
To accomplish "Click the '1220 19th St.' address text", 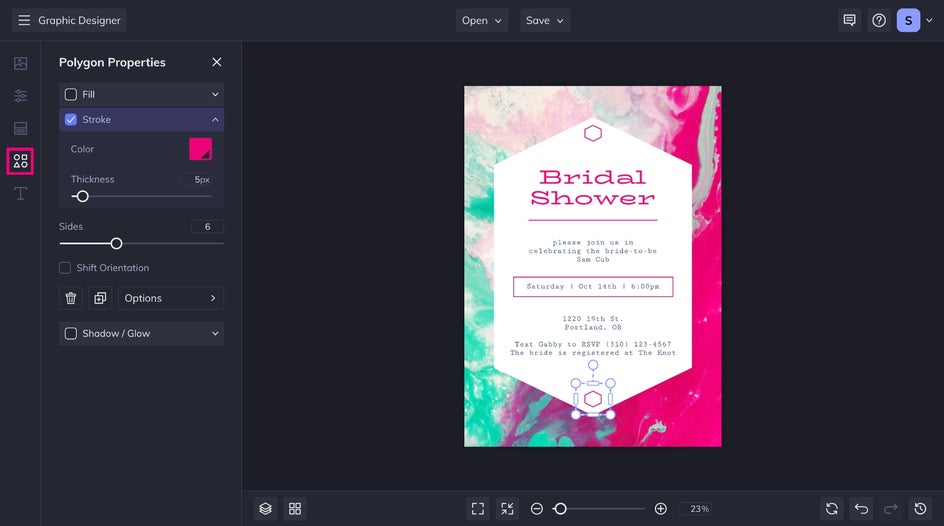I will point(593,318).
